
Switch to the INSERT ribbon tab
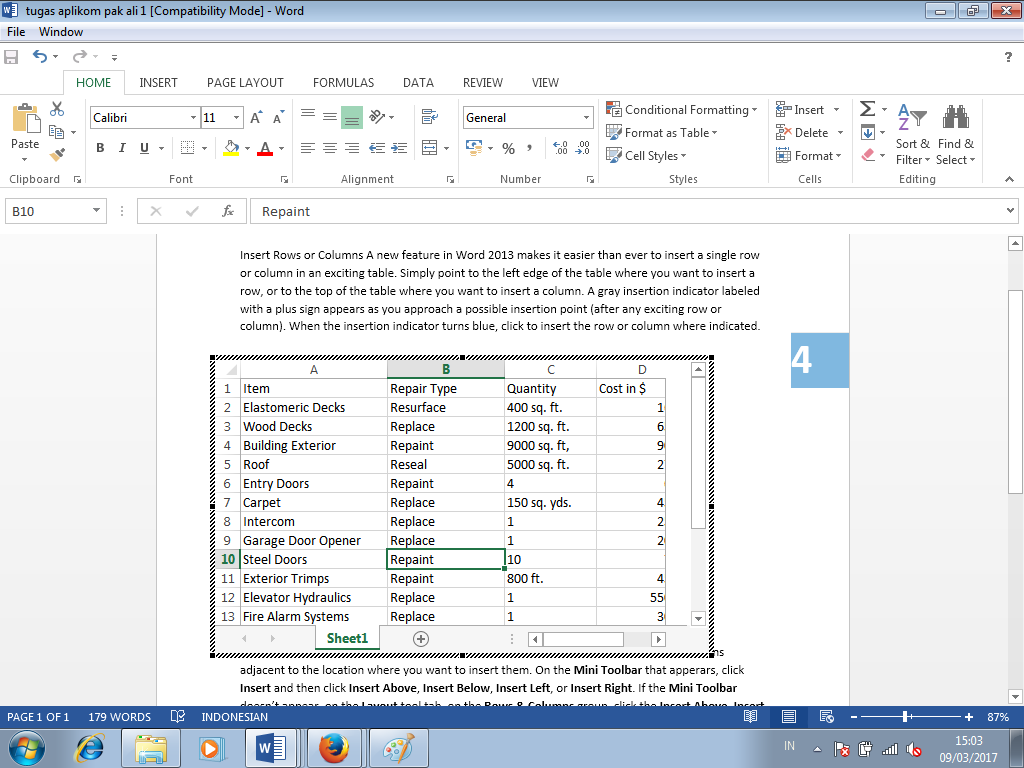click(158, 82)
